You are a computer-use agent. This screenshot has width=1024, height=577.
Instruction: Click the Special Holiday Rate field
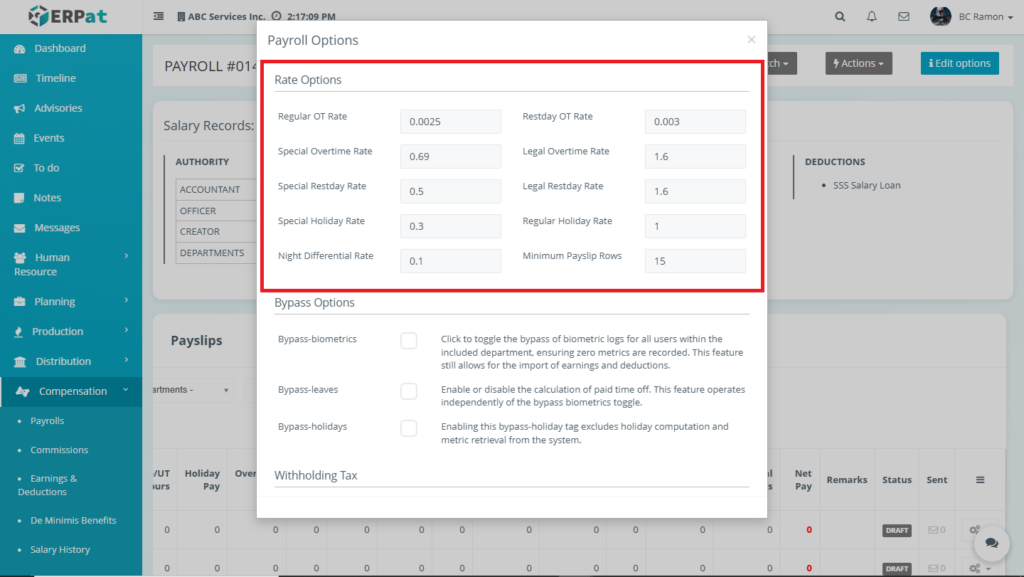coord(451,226)
